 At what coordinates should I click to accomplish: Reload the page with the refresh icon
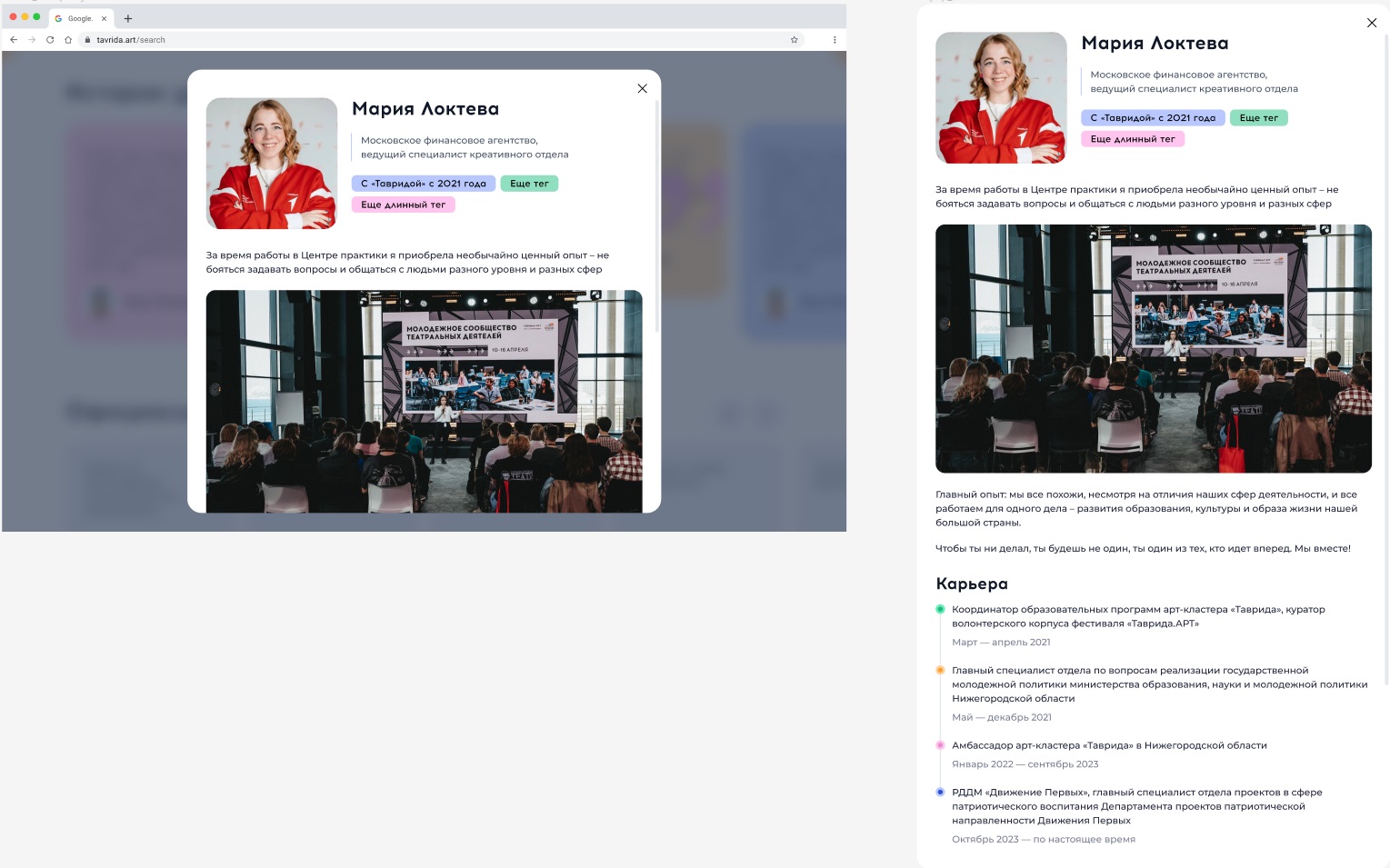[x=50, y=40]
